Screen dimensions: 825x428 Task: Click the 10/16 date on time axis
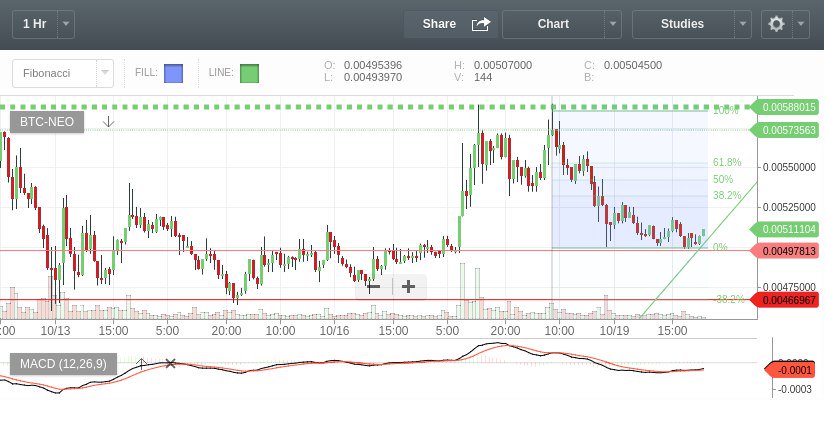click(335, 331)
